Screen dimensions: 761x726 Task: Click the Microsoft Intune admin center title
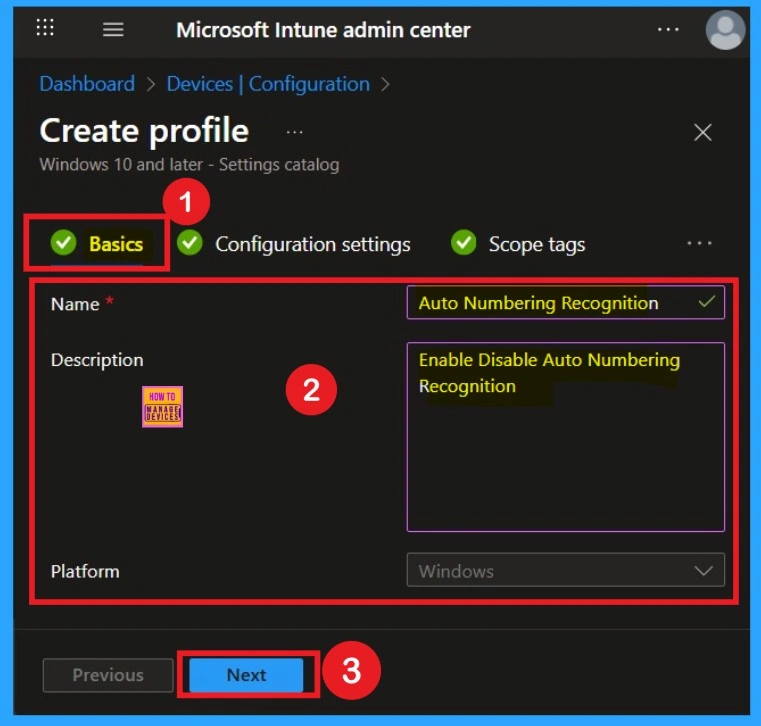coord(323,30)
